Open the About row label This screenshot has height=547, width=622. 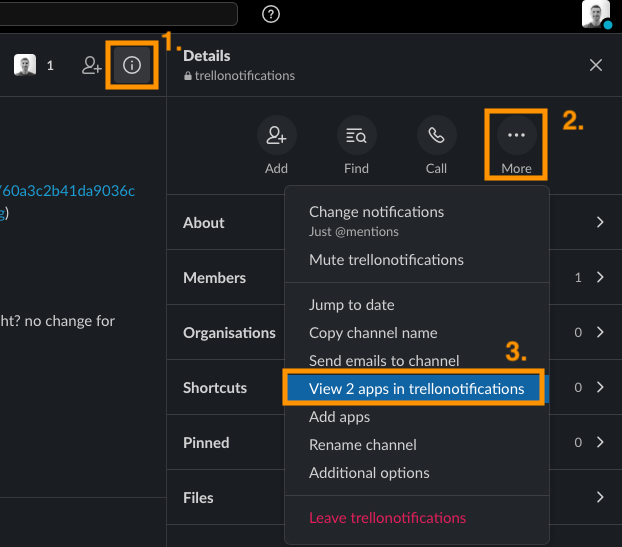[203, 223]
